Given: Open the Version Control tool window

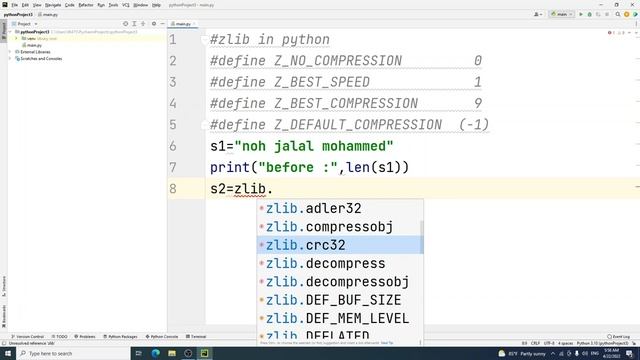Looking at the screenshot, I should click(27, 336).
